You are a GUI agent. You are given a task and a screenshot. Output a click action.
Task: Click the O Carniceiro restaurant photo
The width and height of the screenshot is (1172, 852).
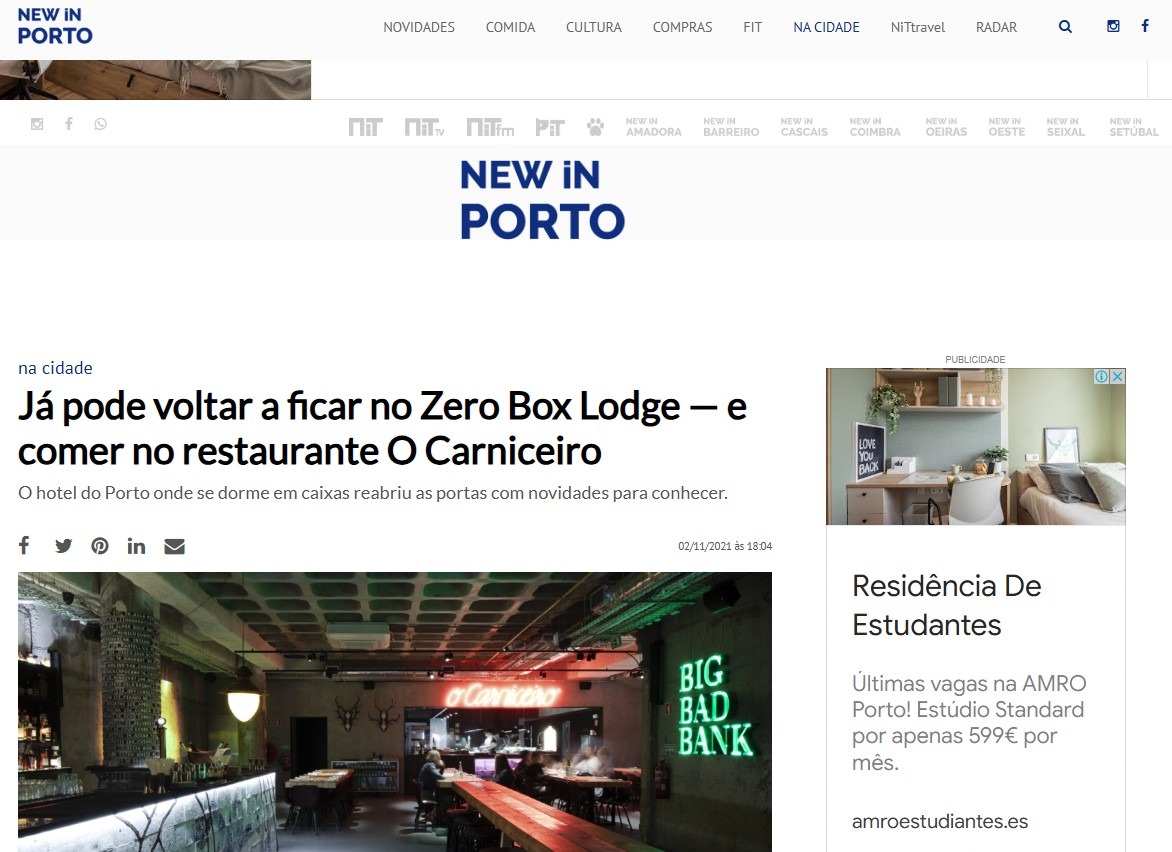pos(395,711)
